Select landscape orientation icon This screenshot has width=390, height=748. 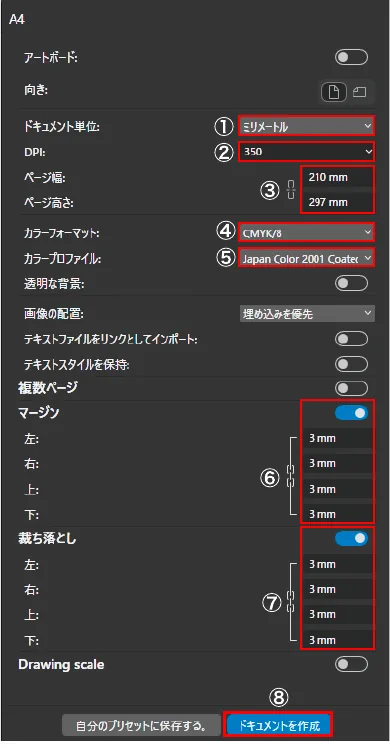(359, 92)
